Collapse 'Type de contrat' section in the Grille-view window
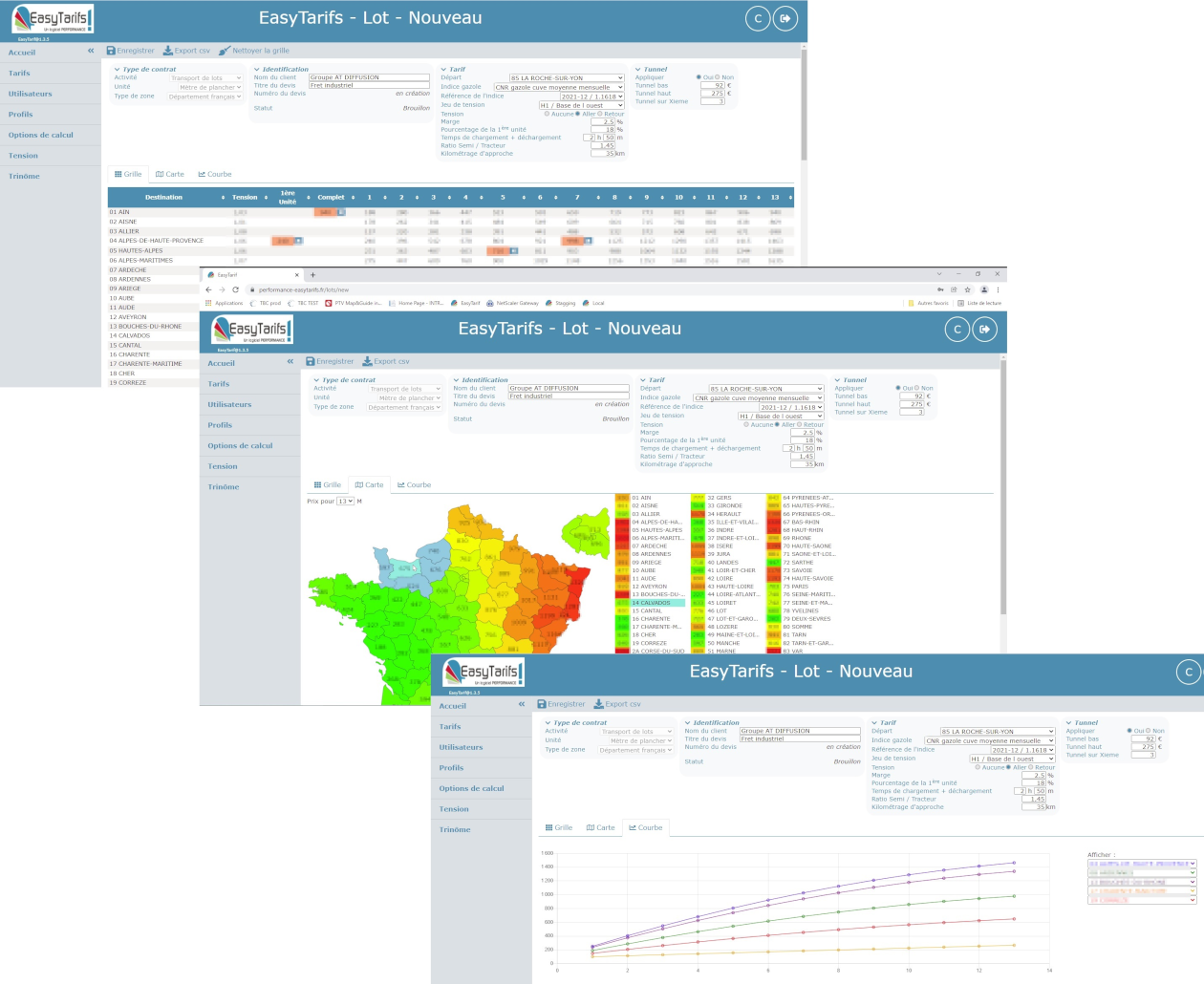 coord(118,69)
